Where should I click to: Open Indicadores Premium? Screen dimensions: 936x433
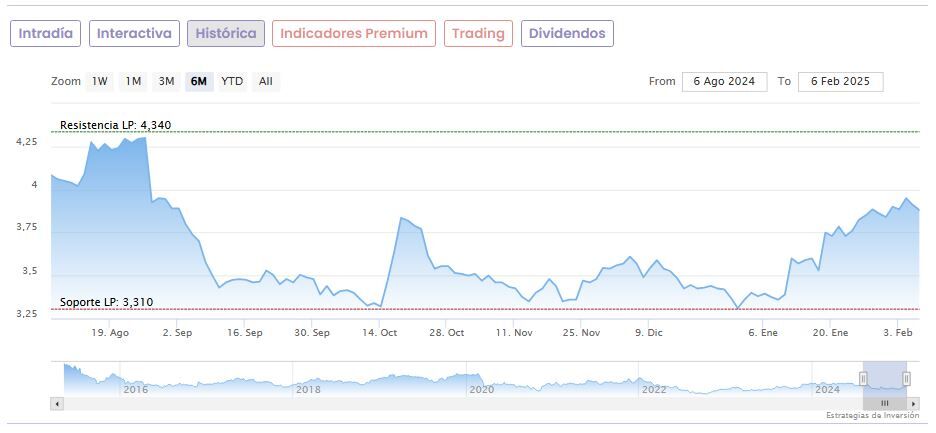(x=354, y=33)
